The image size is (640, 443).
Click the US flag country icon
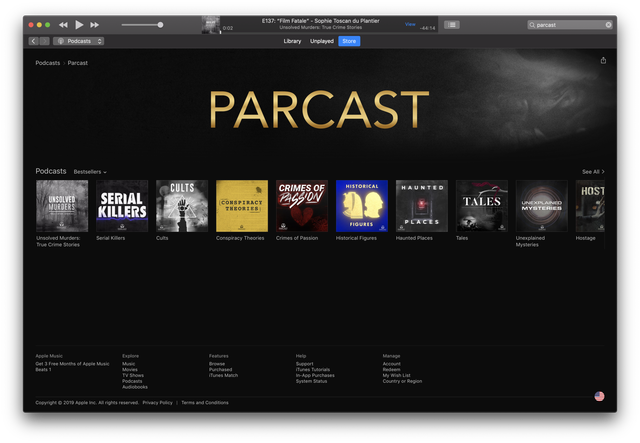point(599,396)
